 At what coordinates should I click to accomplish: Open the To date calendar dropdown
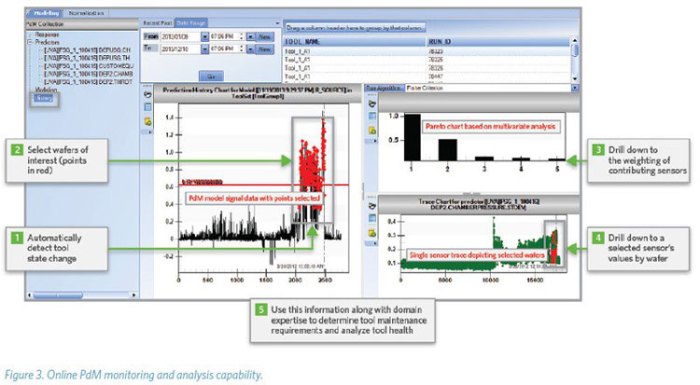point(204,49)
